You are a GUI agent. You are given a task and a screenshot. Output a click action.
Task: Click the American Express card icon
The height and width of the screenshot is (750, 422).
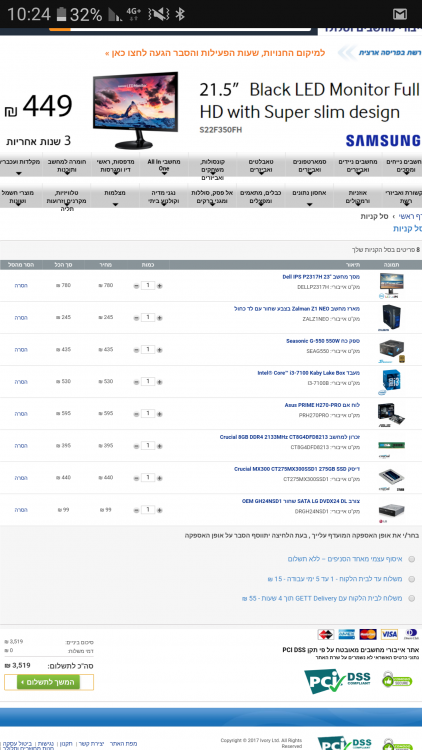click(x=347, y=634)
